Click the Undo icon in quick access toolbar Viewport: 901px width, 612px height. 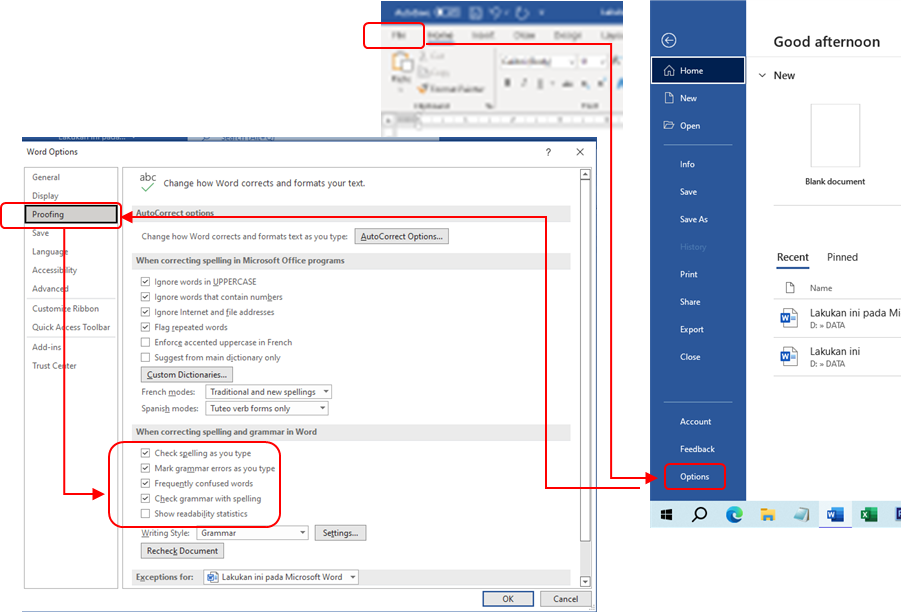(495, 12)
